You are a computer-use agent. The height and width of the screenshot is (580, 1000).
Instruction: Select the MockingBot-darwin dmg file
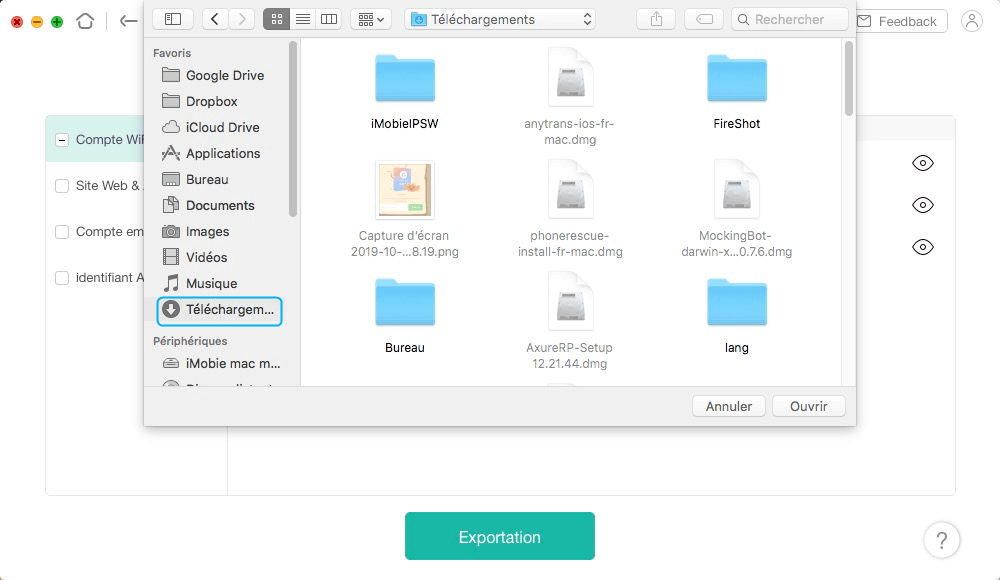coord(737,209)
